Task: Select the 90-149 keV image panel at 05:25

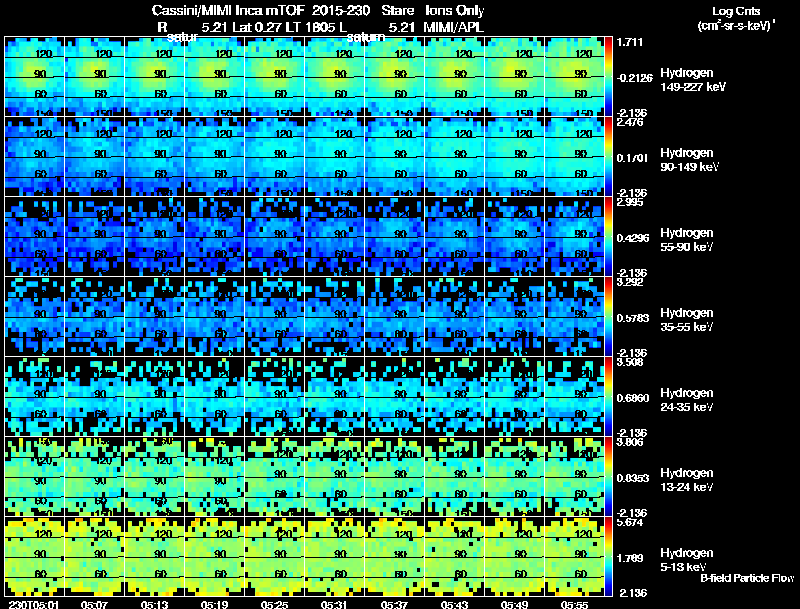Action: pos(274,157)
